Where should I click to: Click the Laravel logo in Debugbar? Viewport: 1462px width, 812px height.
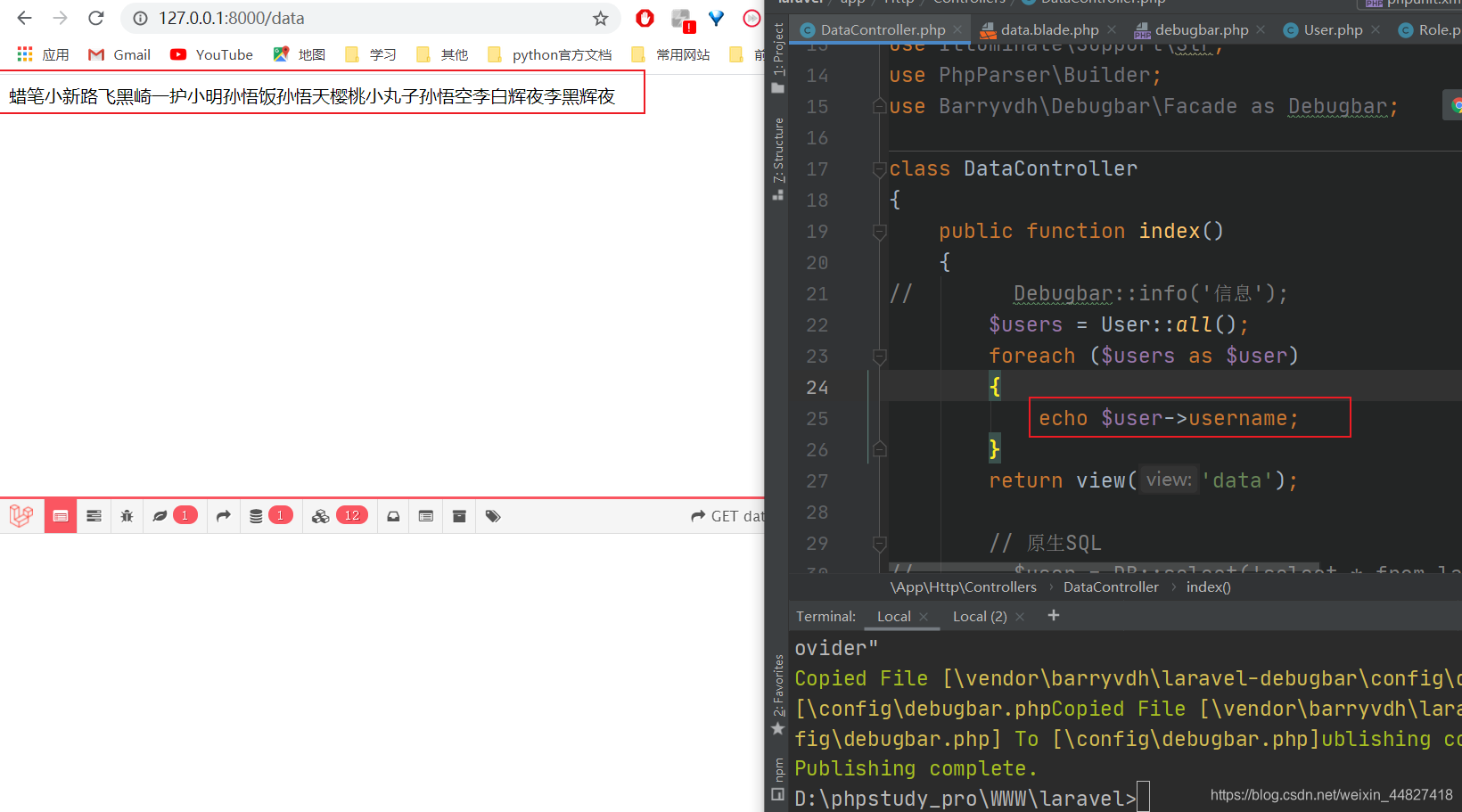pos(21,516)
